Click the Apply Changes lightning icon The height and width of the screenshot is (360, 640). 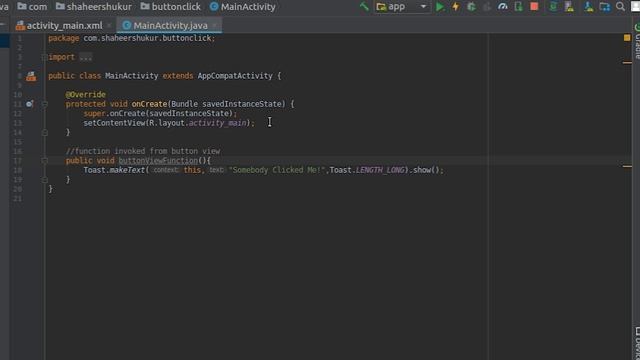click(x=456, y=7)
